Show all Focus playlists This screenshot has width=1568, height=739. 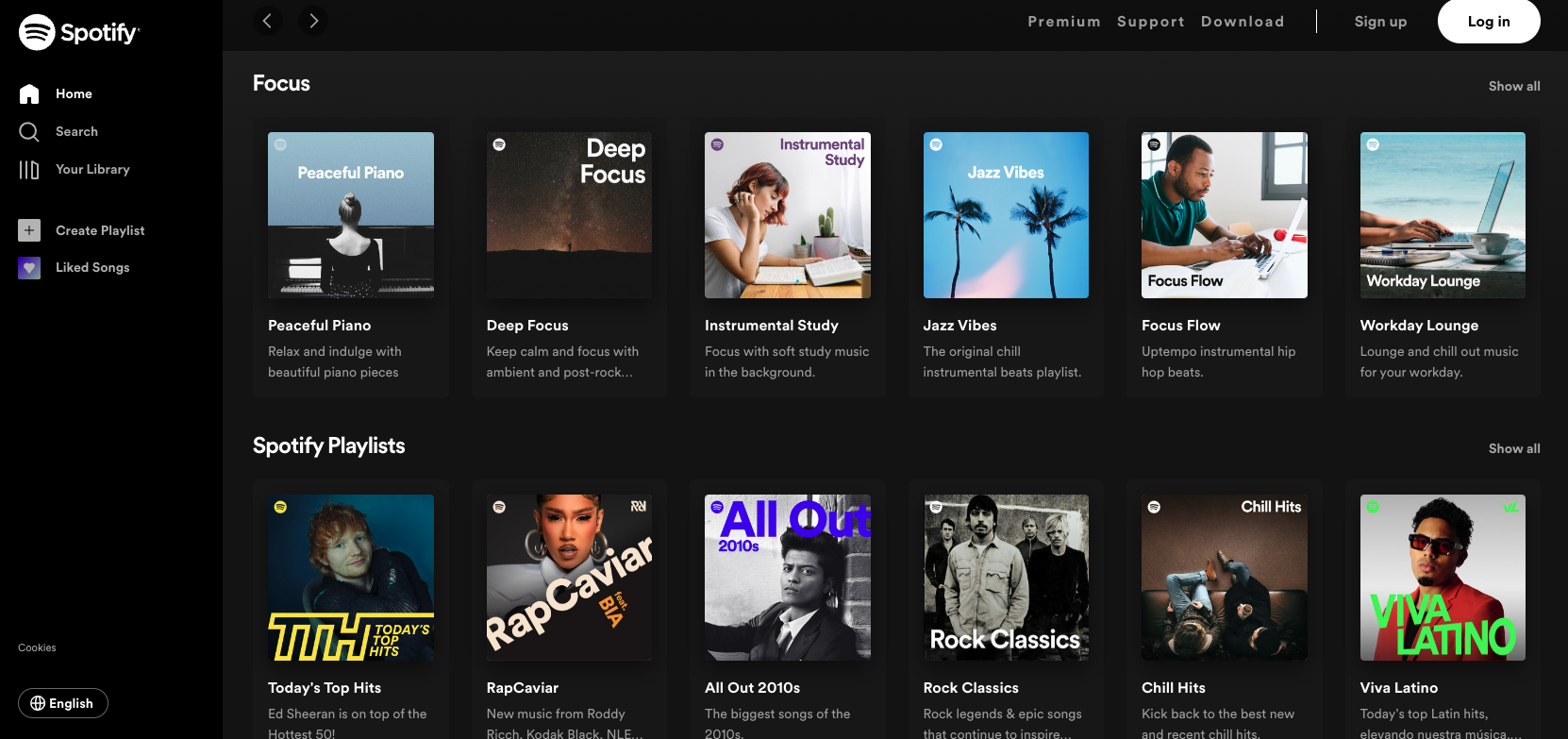tap(1514, 86)
